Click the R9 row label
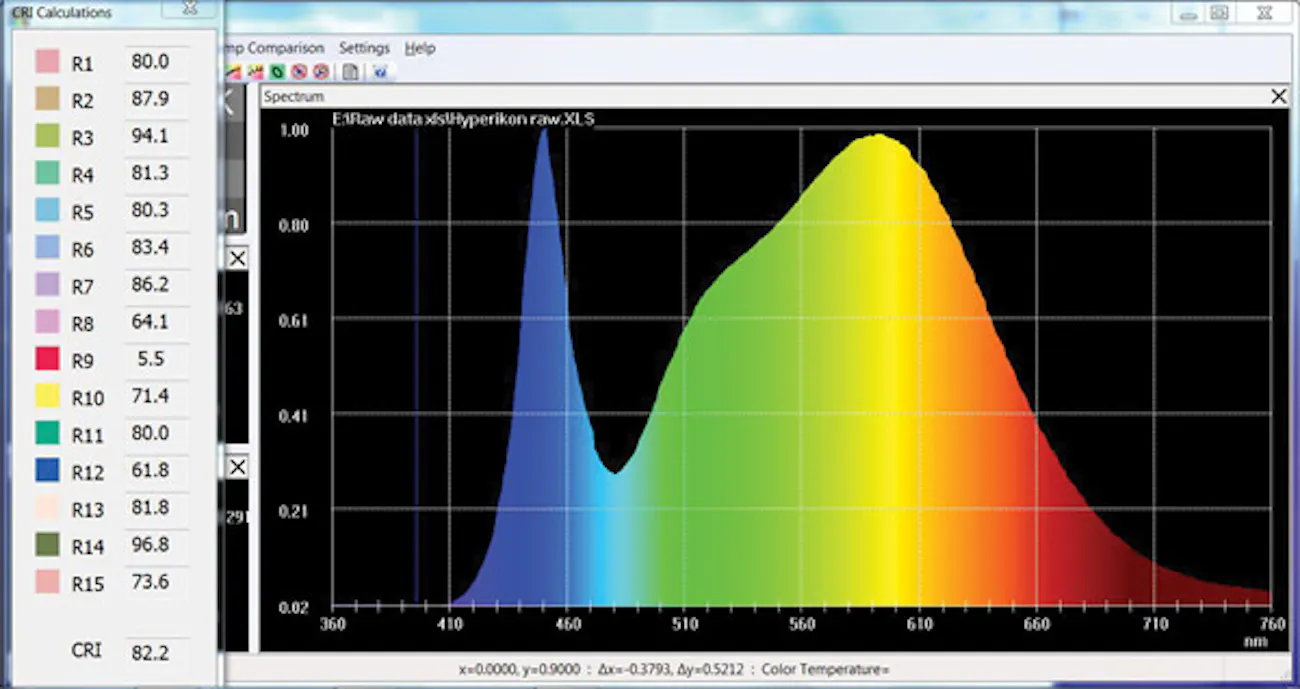This screenshot has width=1300, height=689. (84, 361)
